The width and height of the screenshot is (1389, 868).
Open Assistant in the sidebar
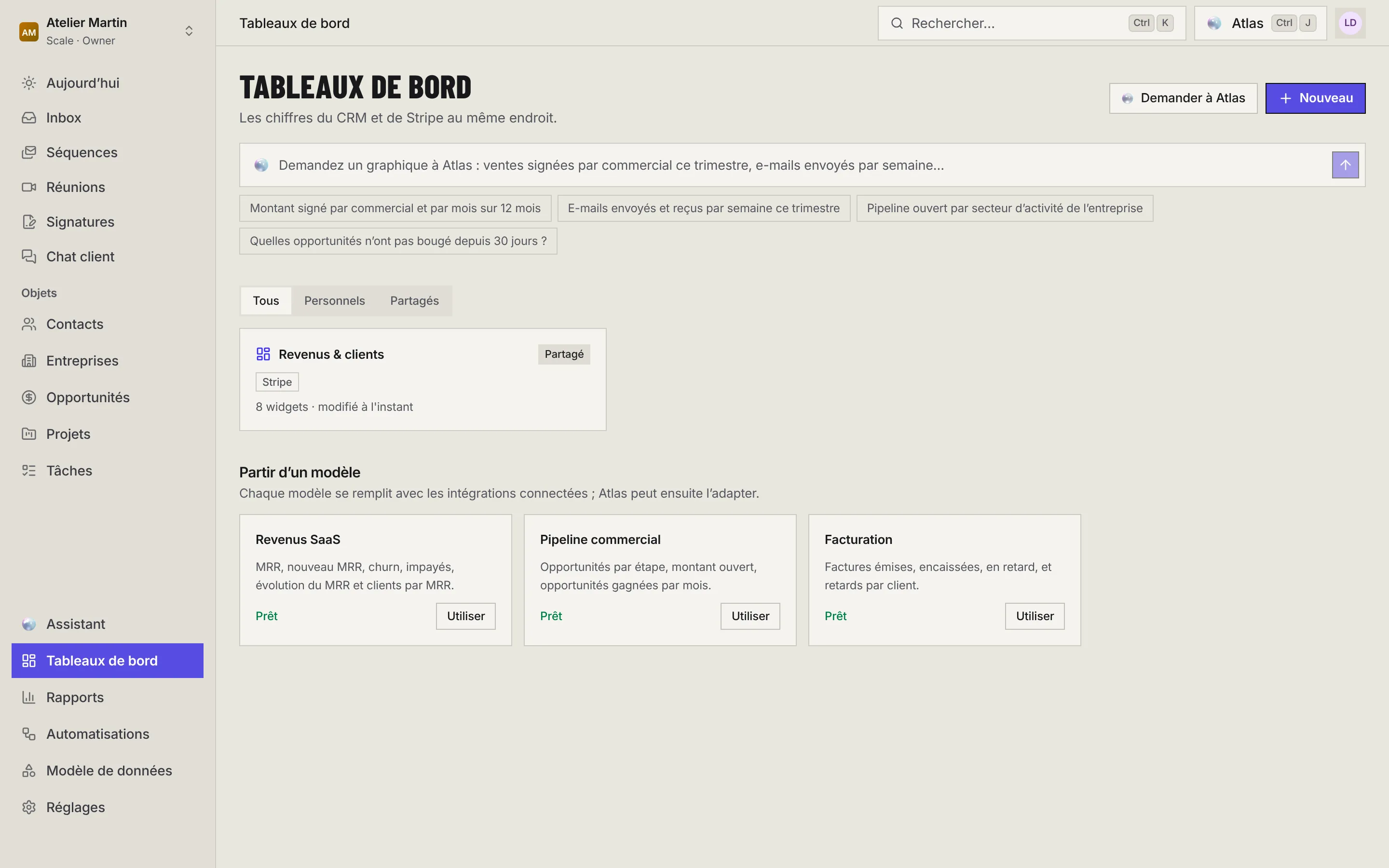[108, 624]
